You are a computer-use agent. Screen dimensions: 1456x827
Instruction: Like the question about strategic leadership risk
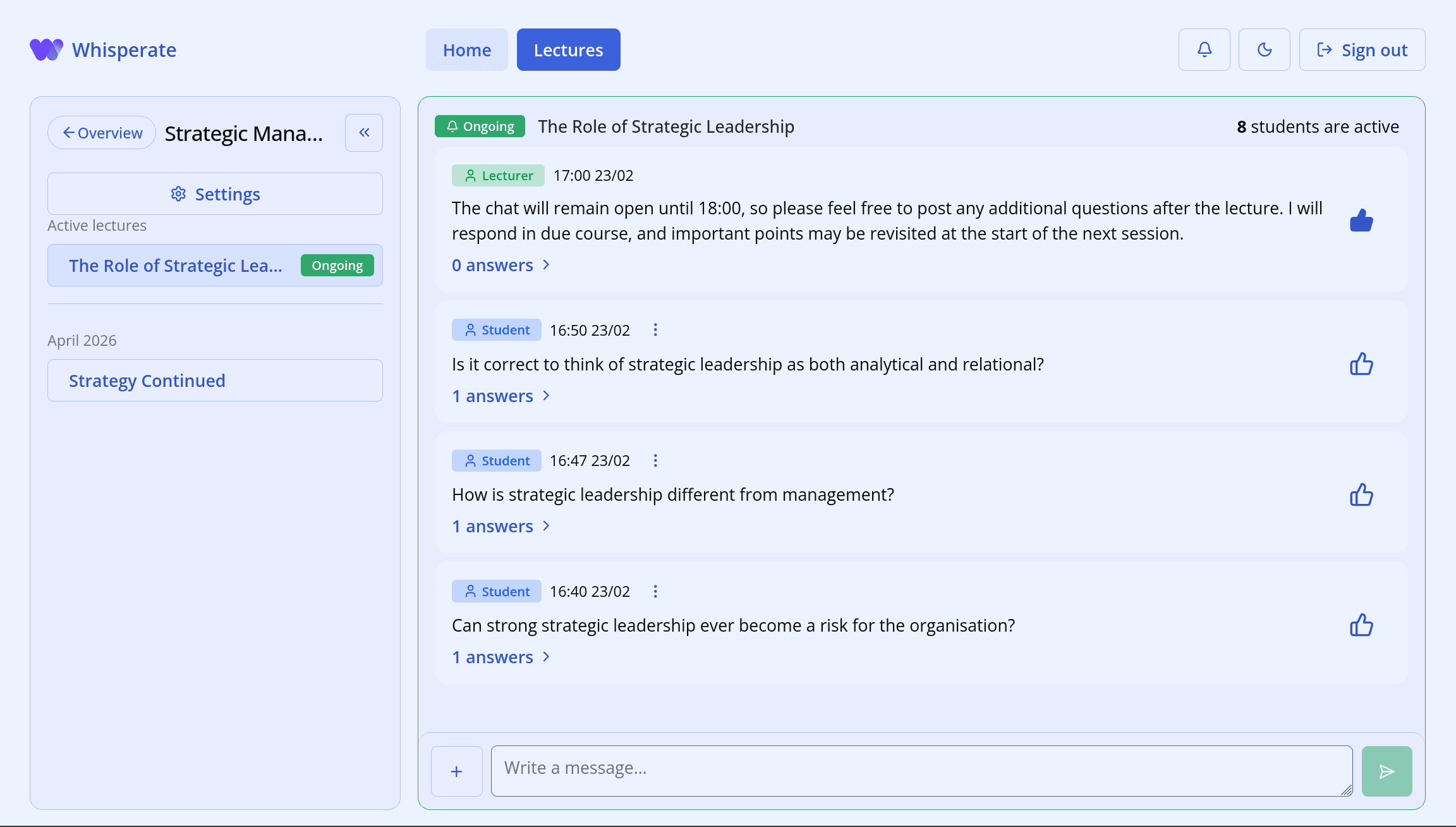[x=1362, y=625]
